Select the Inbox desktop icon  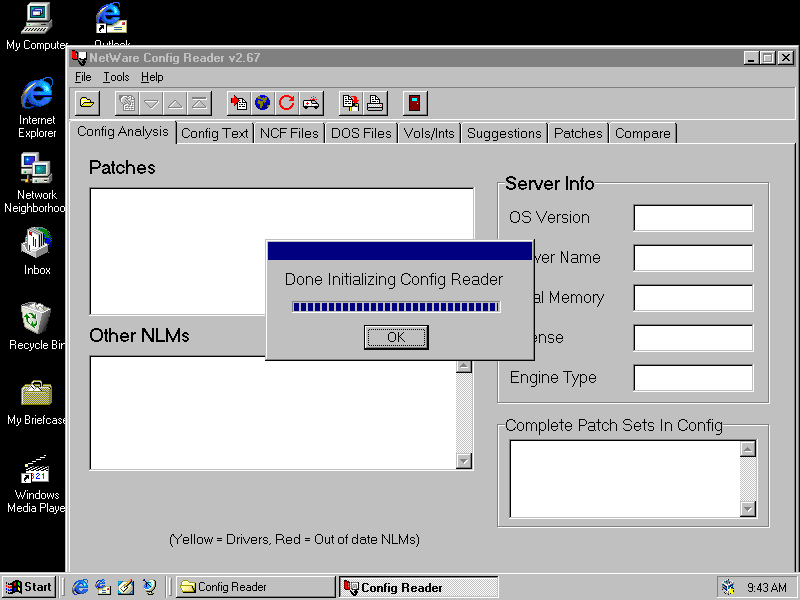point(37,252)
